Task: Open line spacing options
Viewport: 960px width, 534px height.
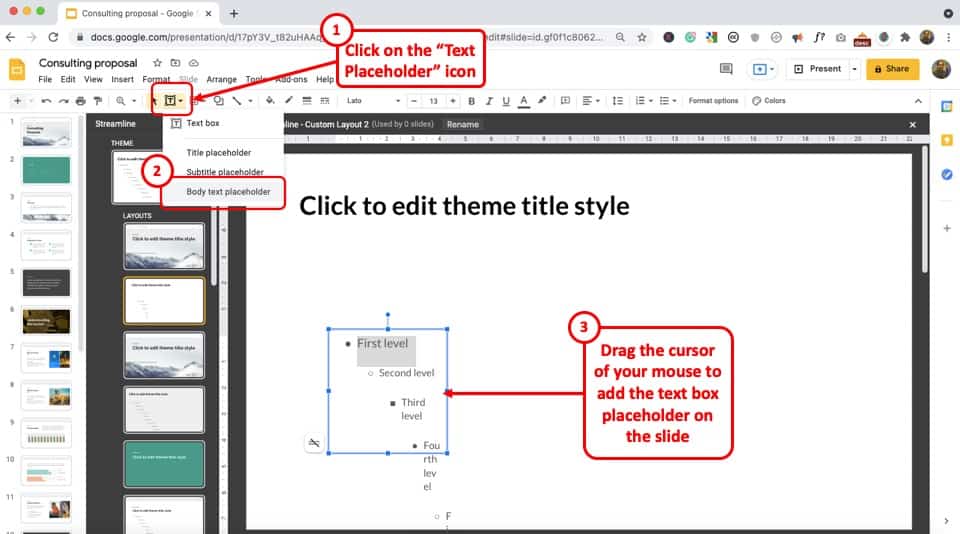Action: [x=618, y=100]
